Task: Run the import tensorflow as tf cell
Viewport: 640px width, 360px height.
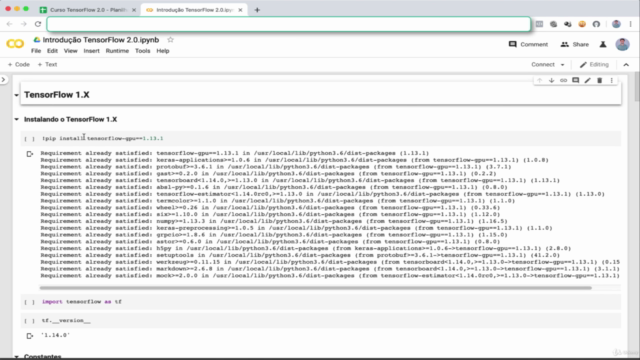Action: pyautogui.click(x=29, y=302)
